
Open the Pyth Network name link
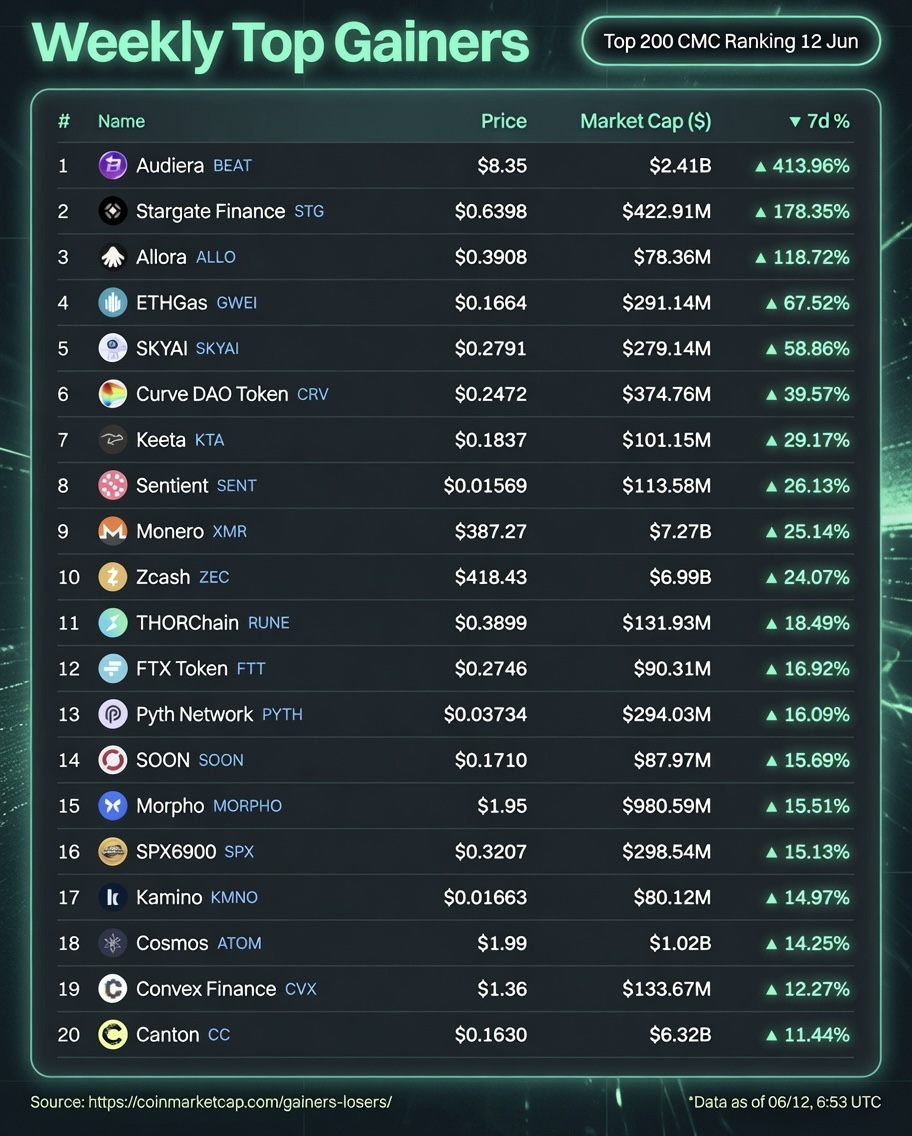(195, 714)
